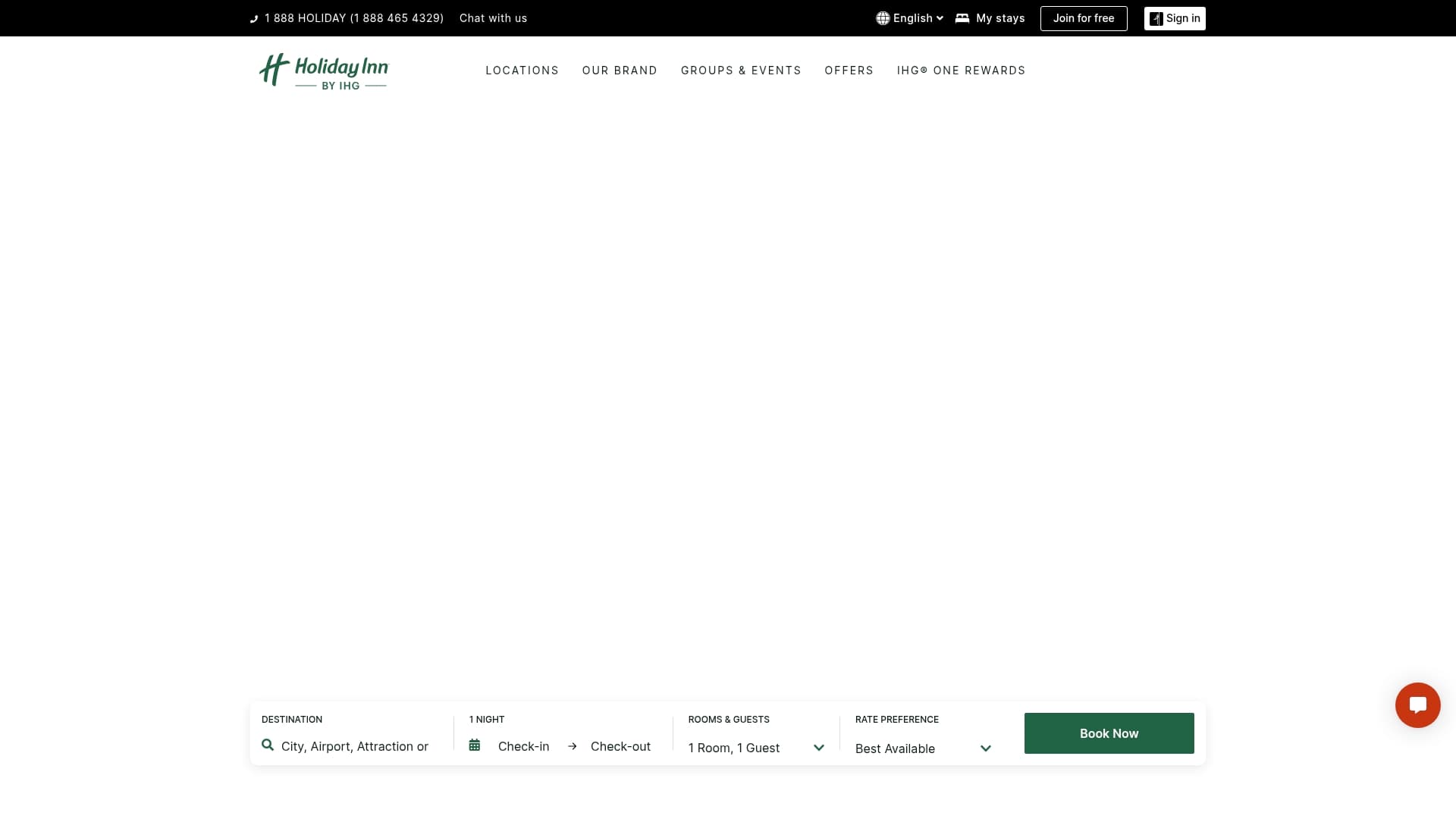Image resolution: width=1456 pixels, height=819 pixels.
Task: Open the red chat bubble widget
Action: pyautogui.click(x=1417, y=705)
